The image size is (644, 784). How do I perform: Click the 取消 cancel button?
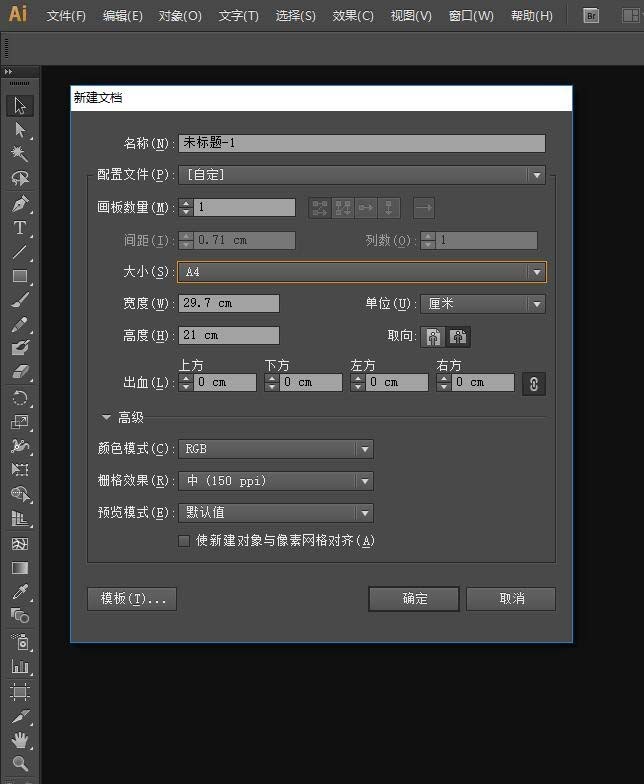[511, 599]
